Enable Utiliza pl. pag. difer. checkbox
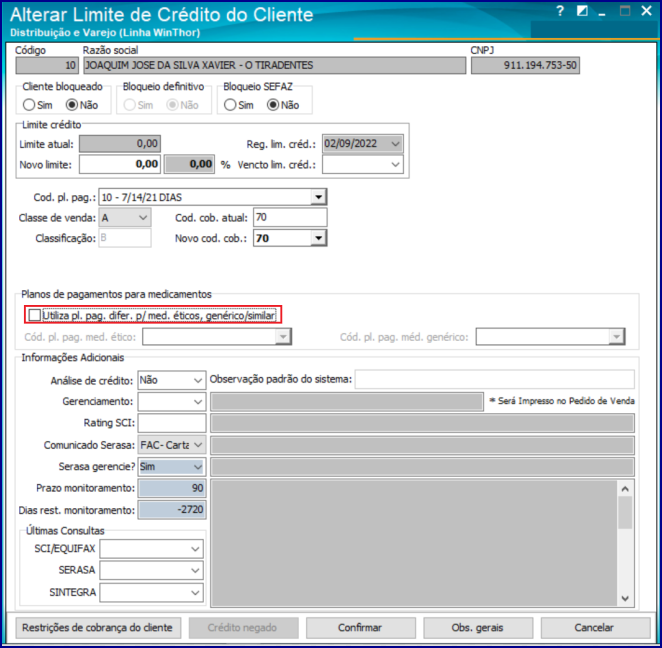The width and height of the screenshot is (662, 648). click(x=35, y=315)
